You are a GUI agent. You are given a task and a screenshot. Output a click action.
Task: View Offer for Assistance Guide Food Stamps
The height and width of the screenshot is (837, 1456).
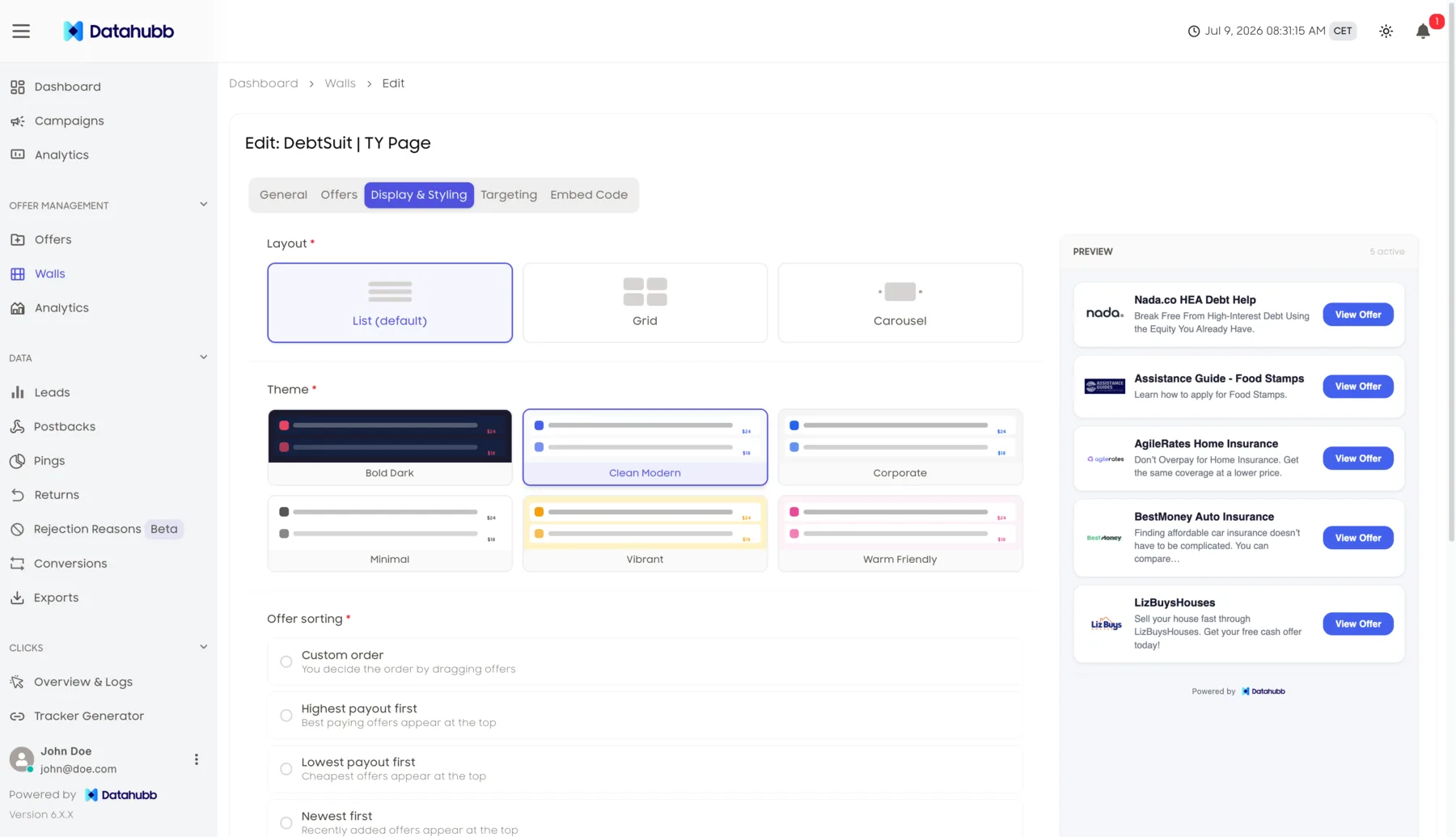click(x=1358, y=387)
